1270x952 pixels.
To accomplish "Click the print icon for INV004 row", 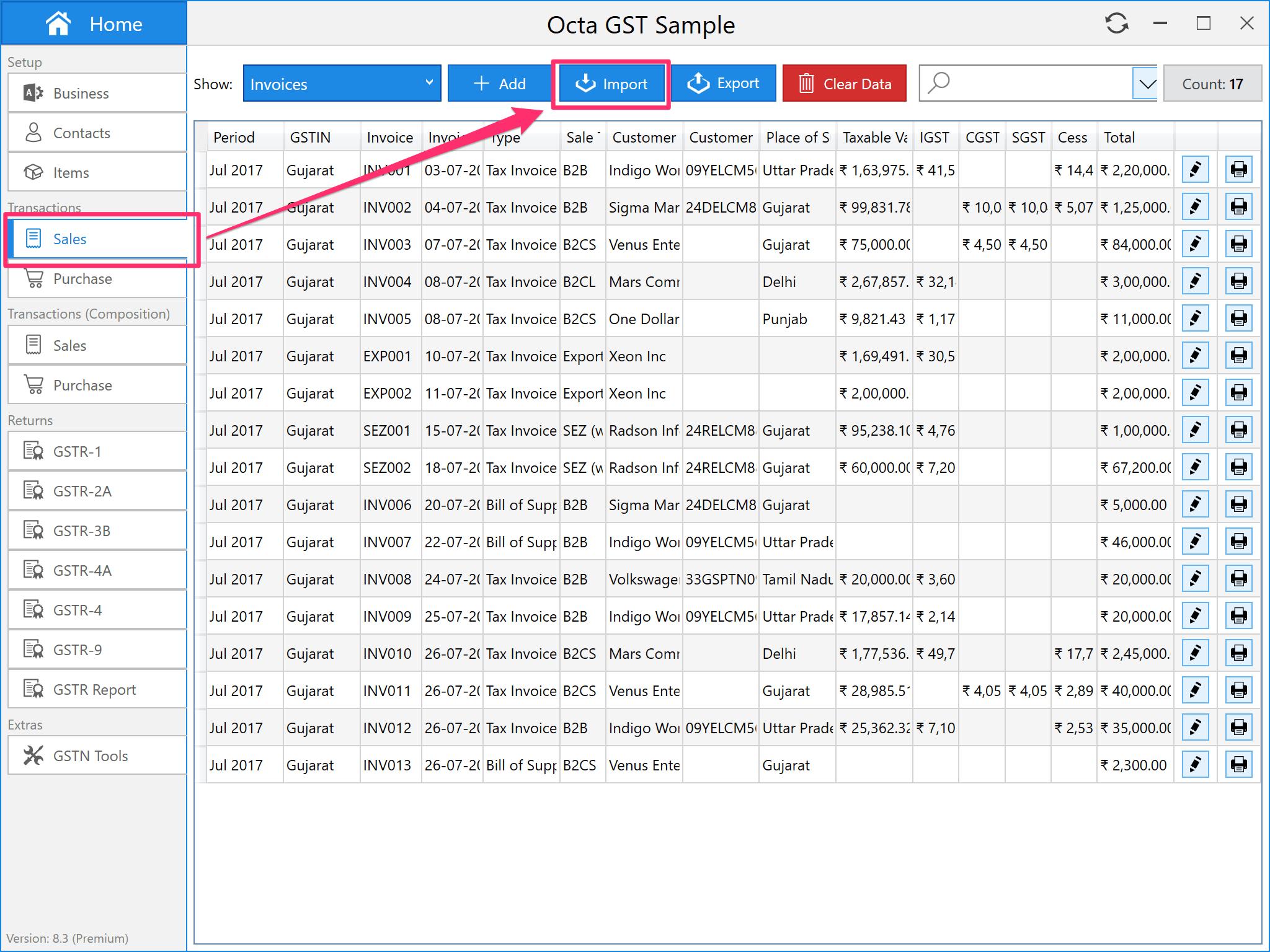I will click(1238, 281).
